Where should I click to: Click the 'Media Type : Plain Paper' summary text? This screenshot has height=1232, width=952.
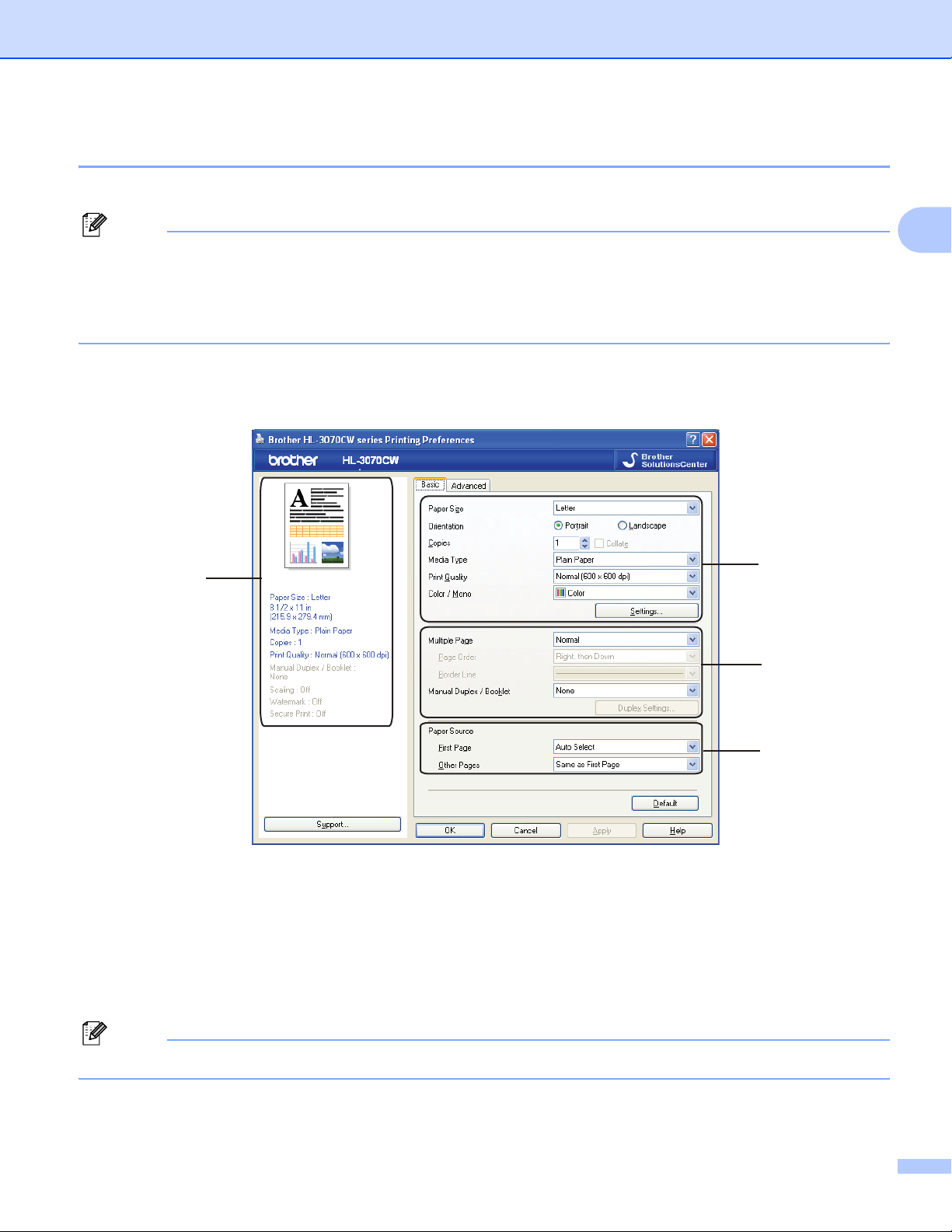[x=311, y=630]
